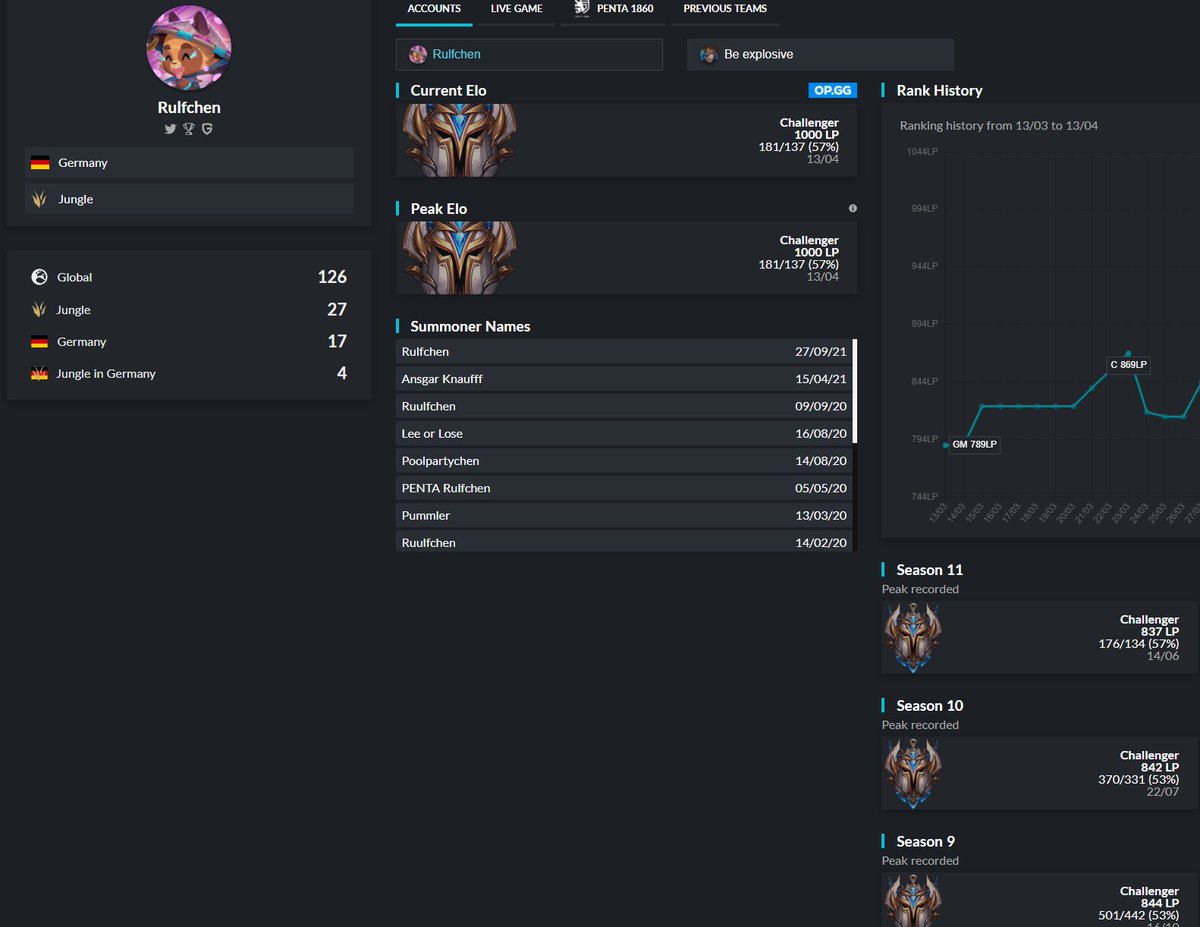Click the Season 10 837 LP peak... 842 LP value
The image size is (1200, 927).
1160,767
